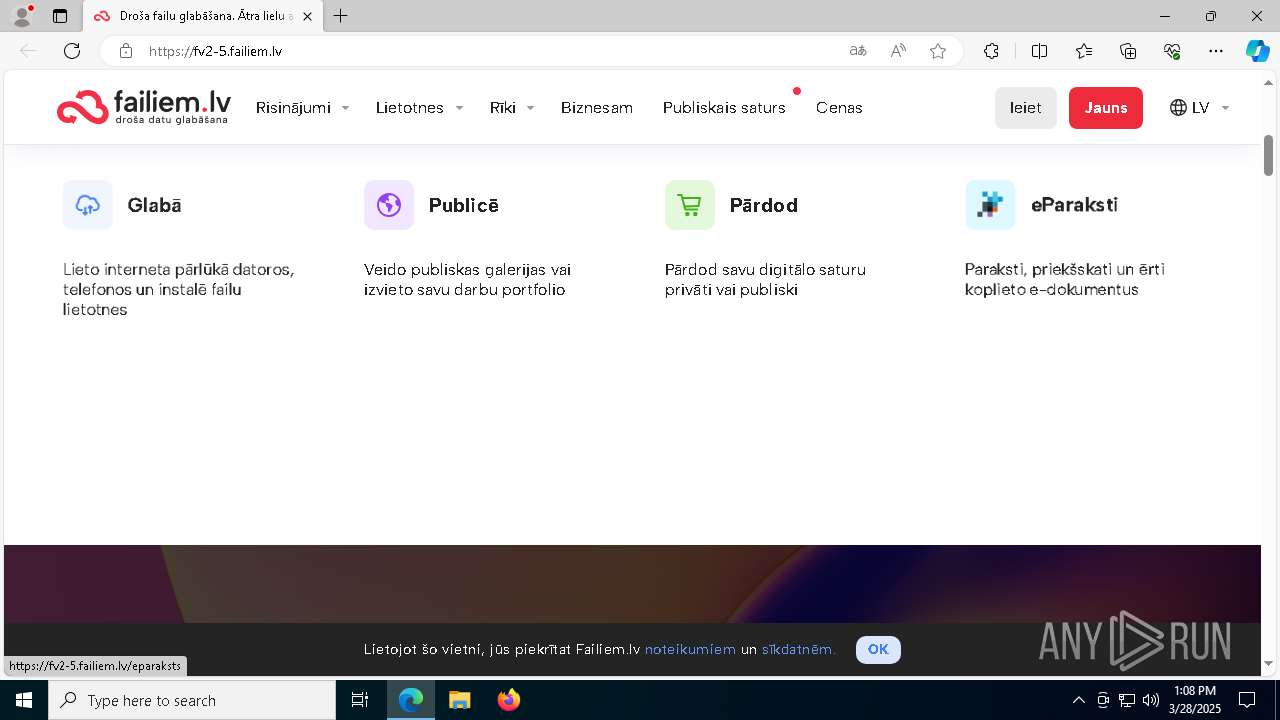Open Publiskais saturs page
The width and height of the screenshot is (1280, 720).
(x=724, y=108)
